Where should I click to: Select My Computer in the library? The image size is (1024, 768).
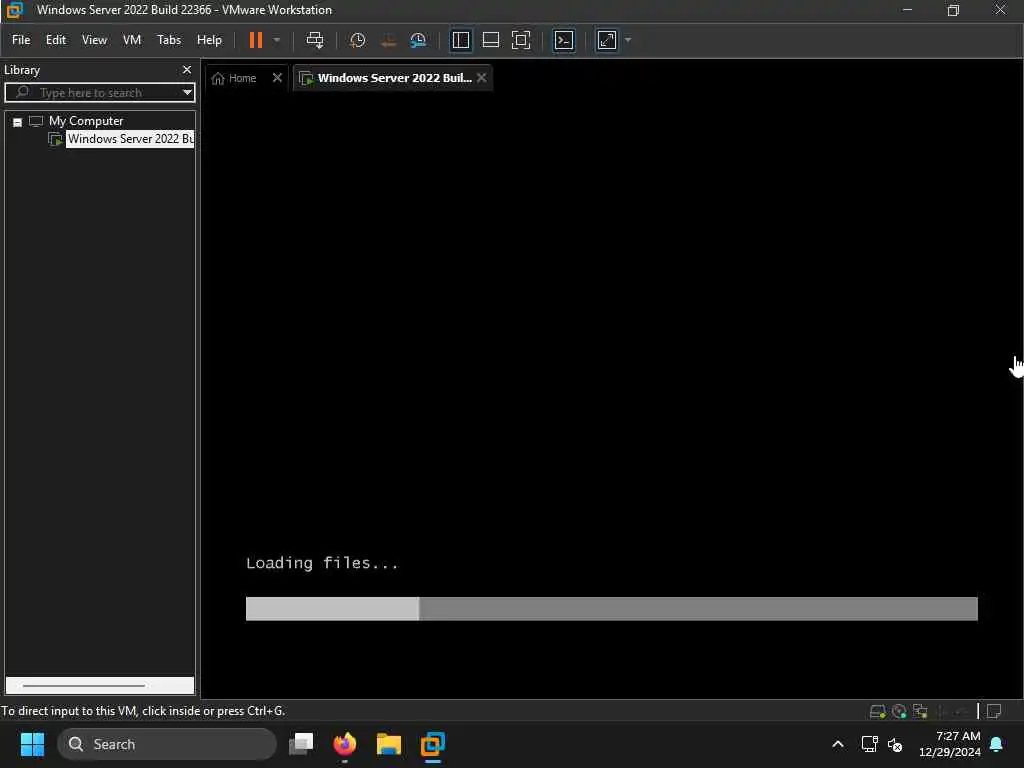(86, 121)
